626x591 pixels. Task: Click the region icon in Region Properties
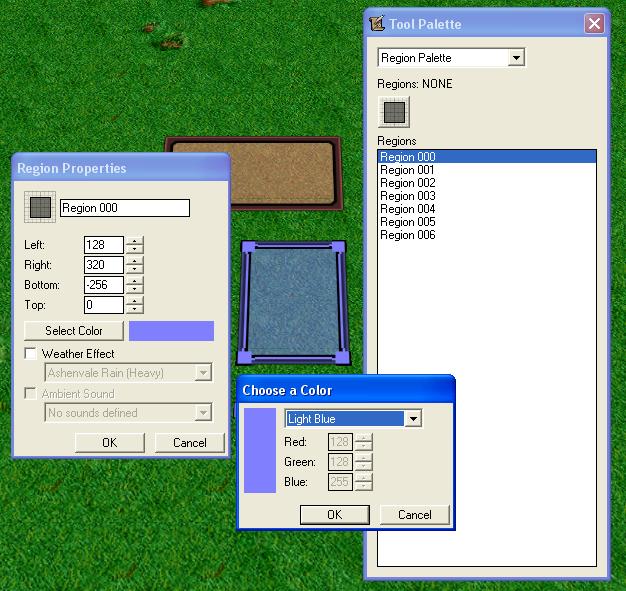click(40, 207)
